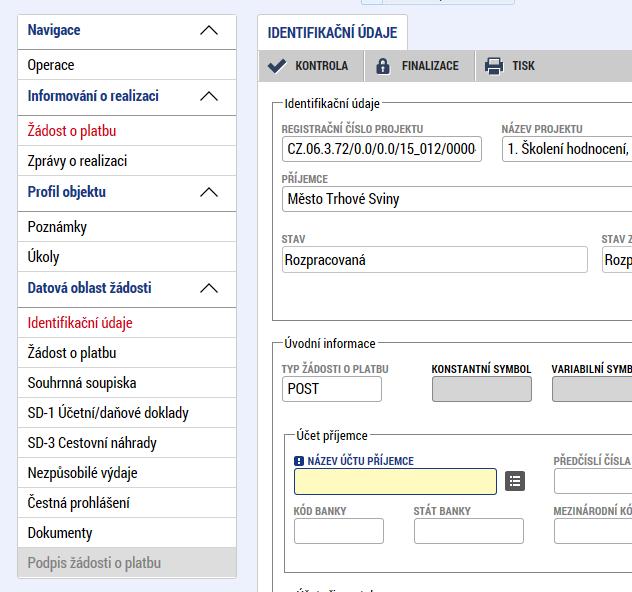Click the Profil objektu header text

tap(67, 192)
